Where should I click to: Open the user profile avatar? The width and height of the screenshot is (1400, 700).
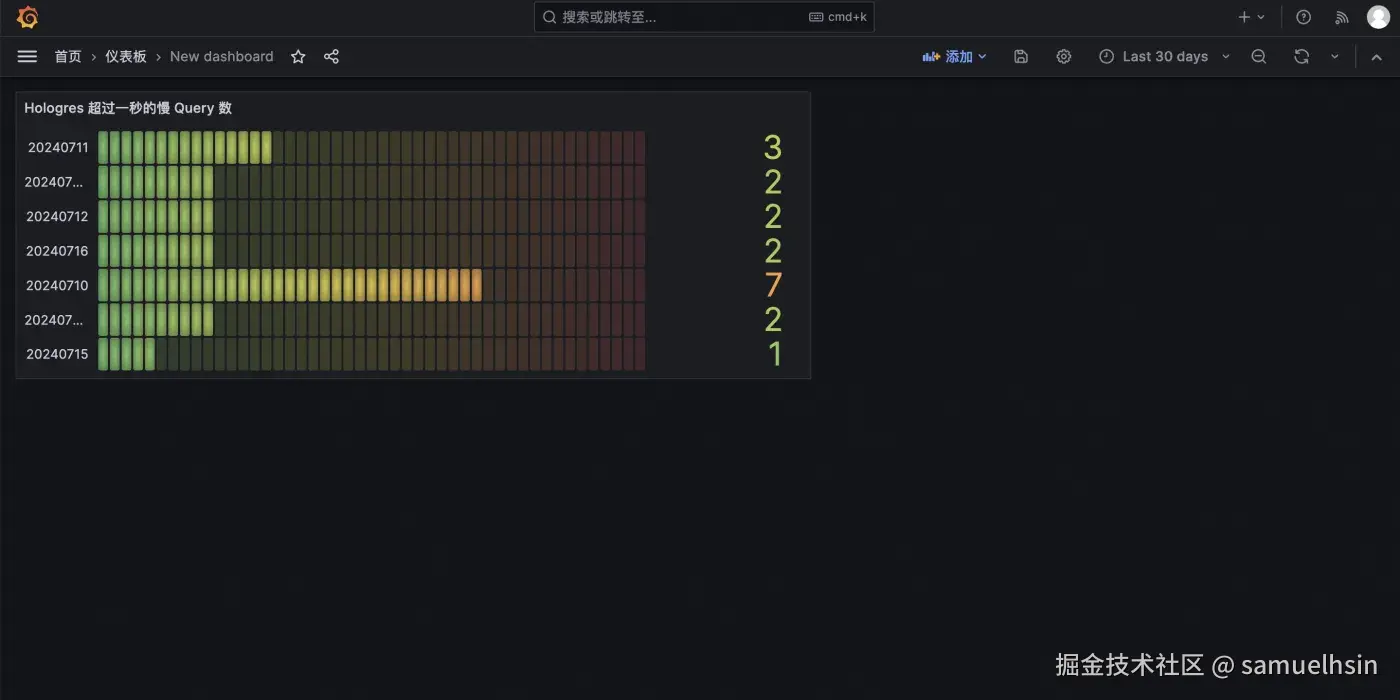pyautogui.click(x=1379, y=17)
